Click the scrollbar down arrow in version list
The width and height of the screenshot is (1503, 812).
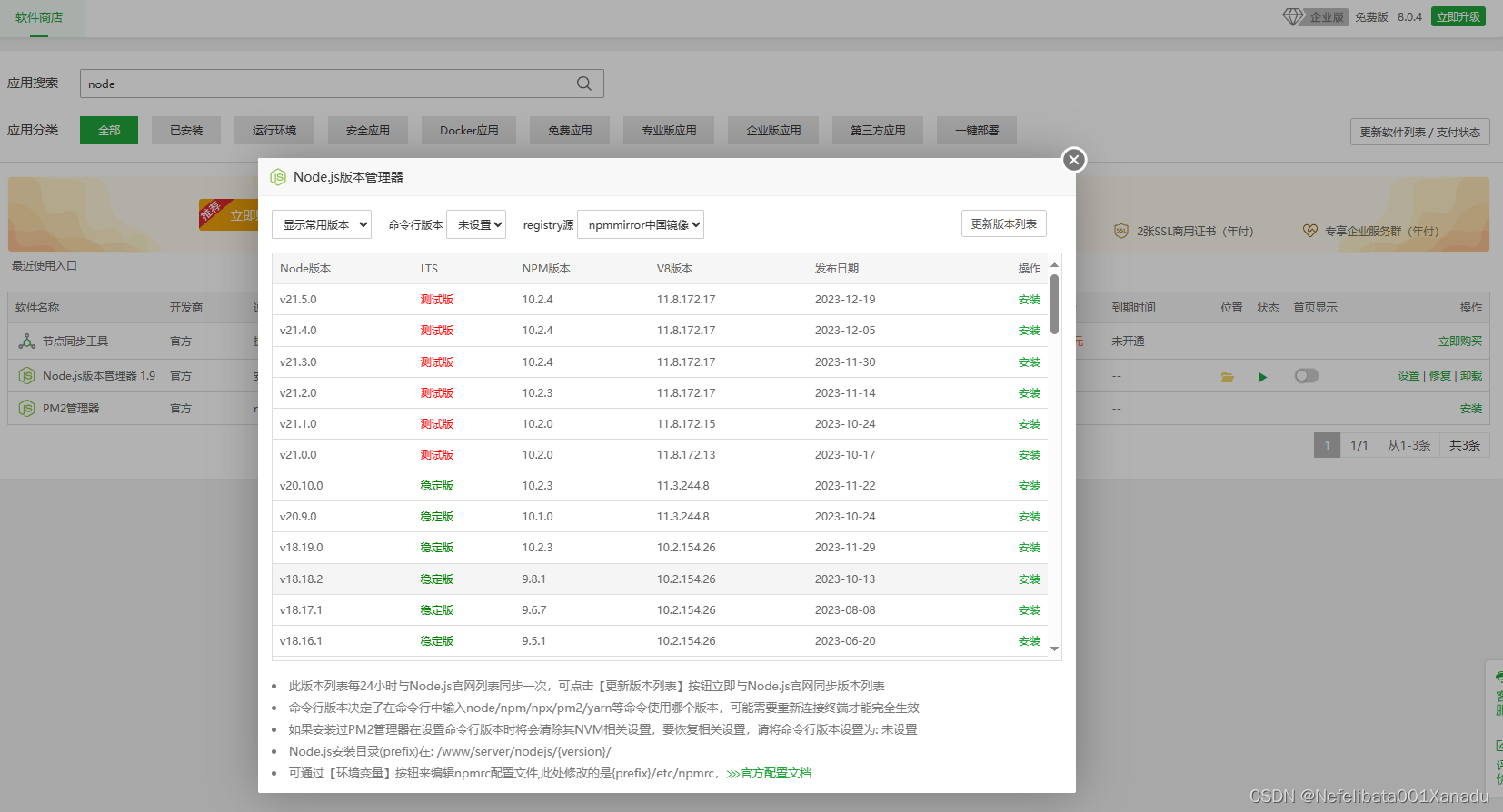tap(1054, 649)
